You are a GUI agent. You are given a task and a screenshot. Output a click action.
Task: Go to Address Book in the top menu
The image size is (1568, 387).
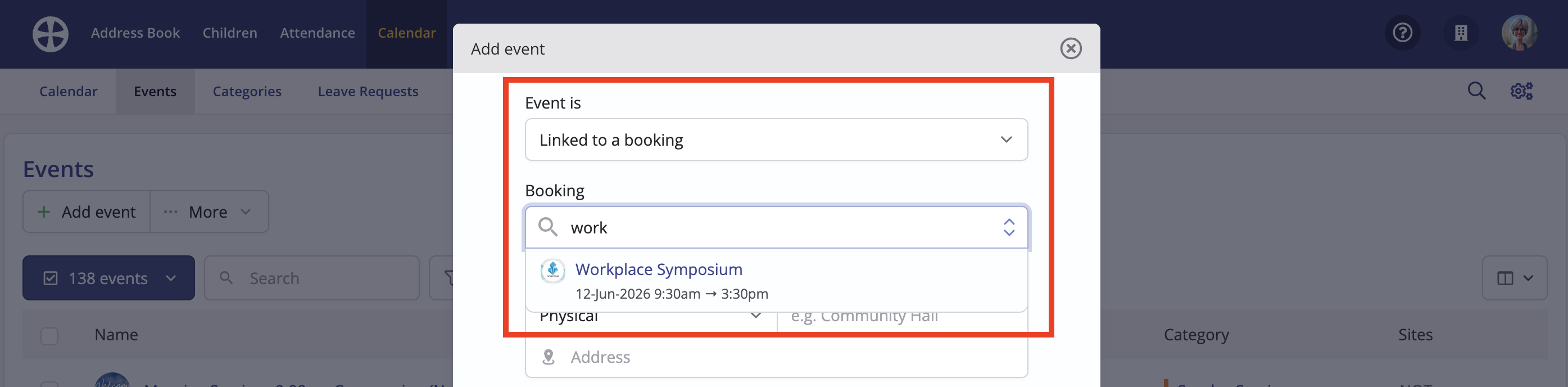tap(135, 33)
